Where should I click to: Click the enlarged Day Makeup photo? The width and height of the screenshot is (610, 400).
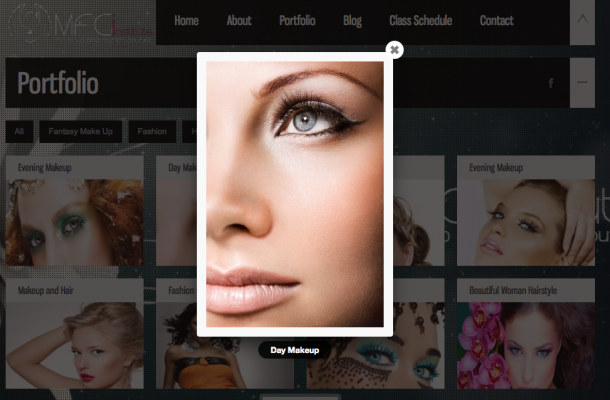pos(295,194)
